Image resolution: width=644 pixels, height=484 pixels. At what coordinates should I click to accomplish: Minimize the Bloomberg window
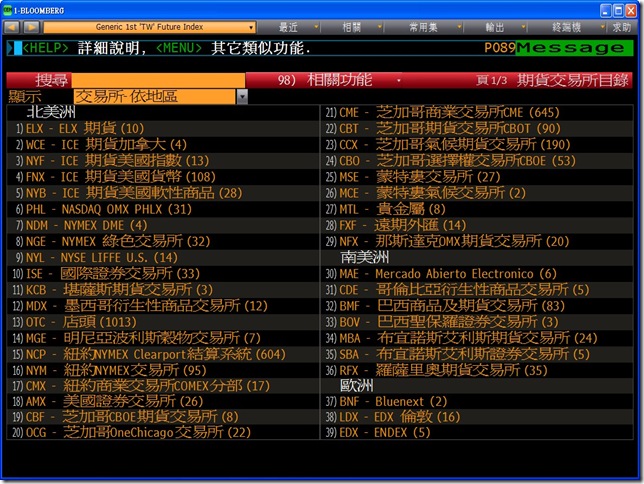(x=606, y=10)
